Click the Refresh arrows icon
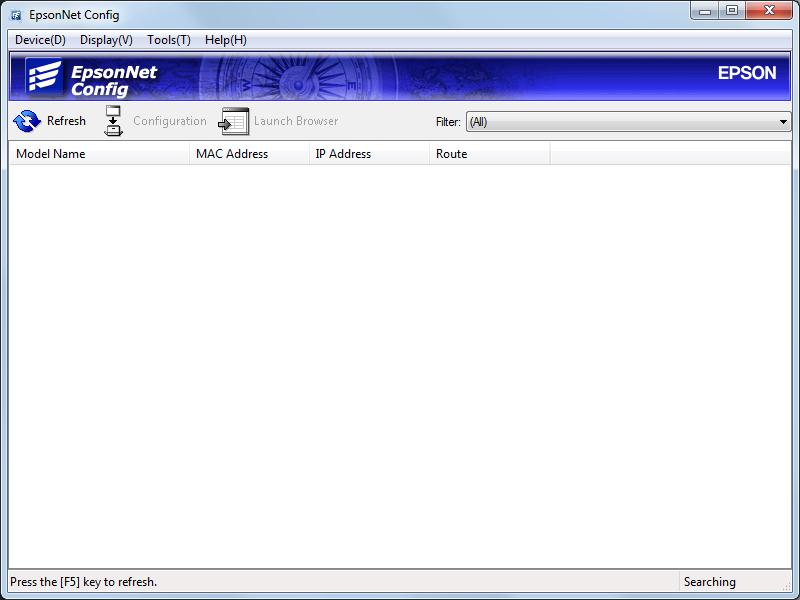 [27, 121]
